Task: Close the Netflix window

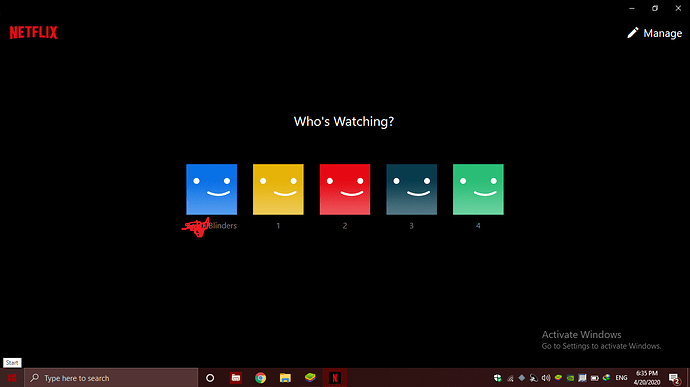Action: coord(678,8)
